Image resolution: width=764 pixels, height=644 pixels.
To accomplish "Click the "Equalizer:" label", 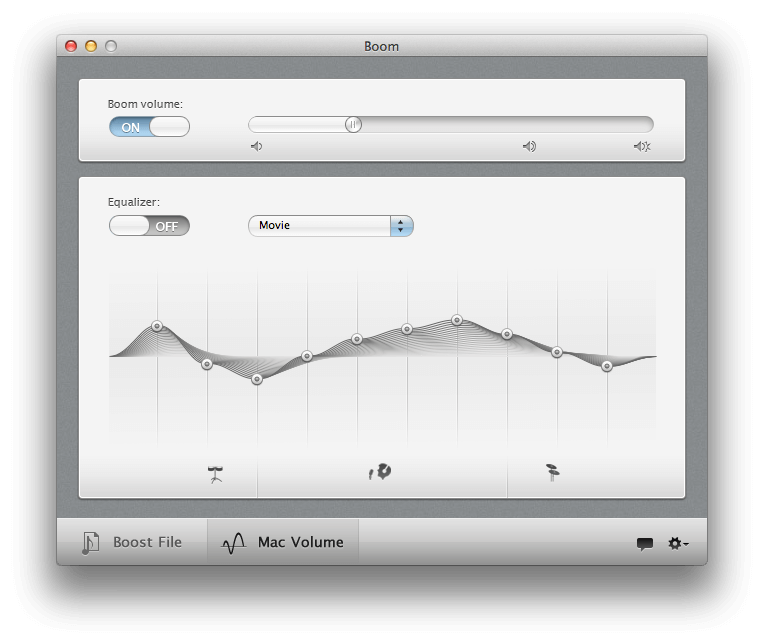I will (134, 202).
